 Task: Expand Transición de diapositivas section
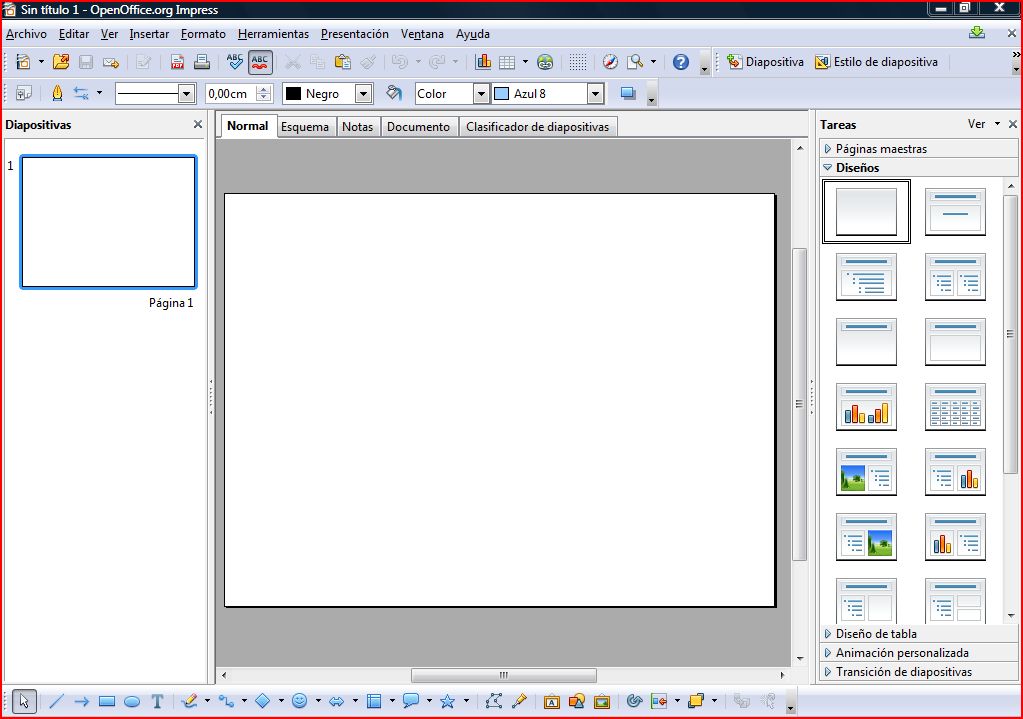918,671
